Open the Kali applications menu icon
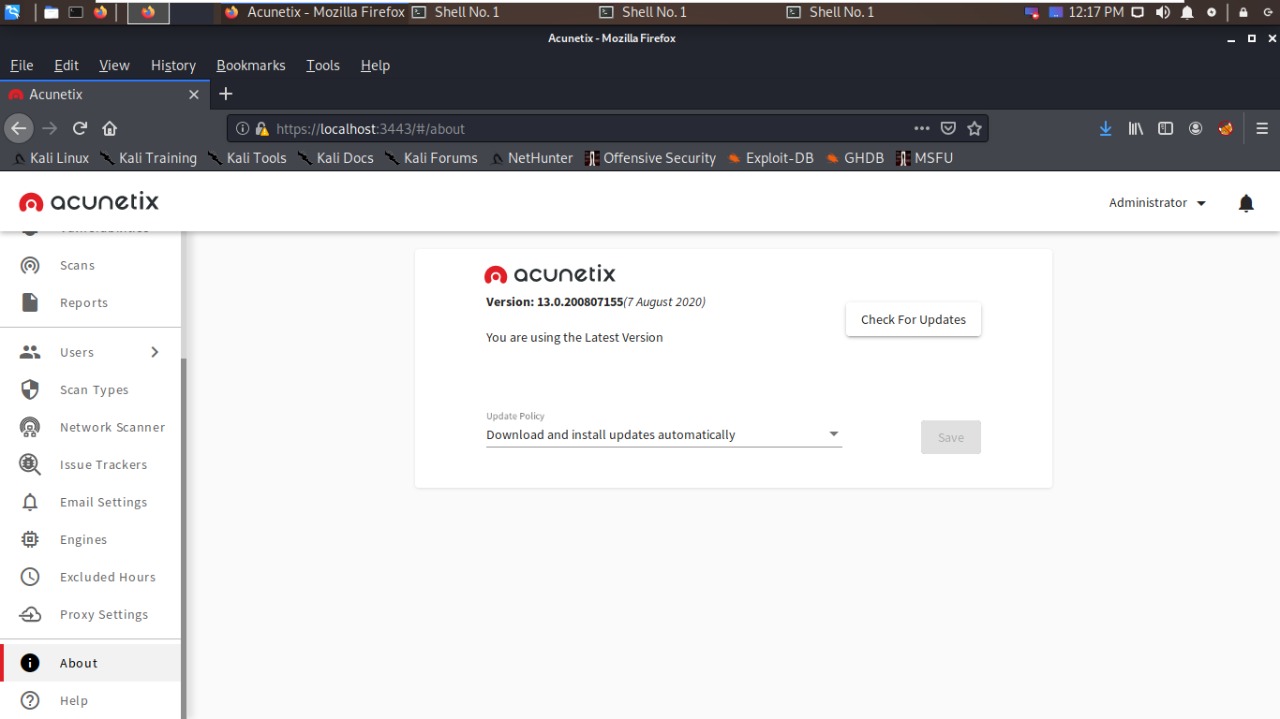 pos(13,12)
